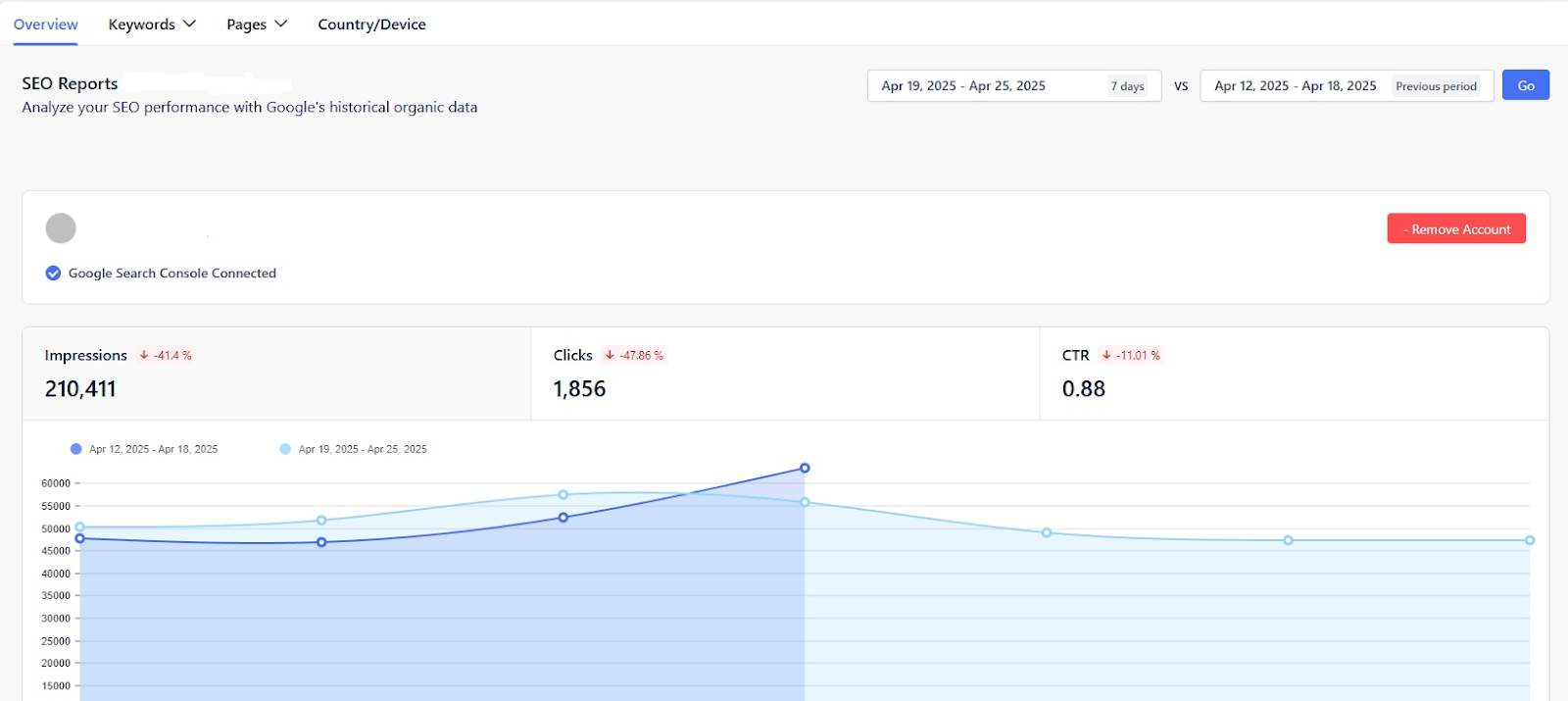Click the Clicks -47.86 % change indicator

pyautogui.click(x=634, y=356)
